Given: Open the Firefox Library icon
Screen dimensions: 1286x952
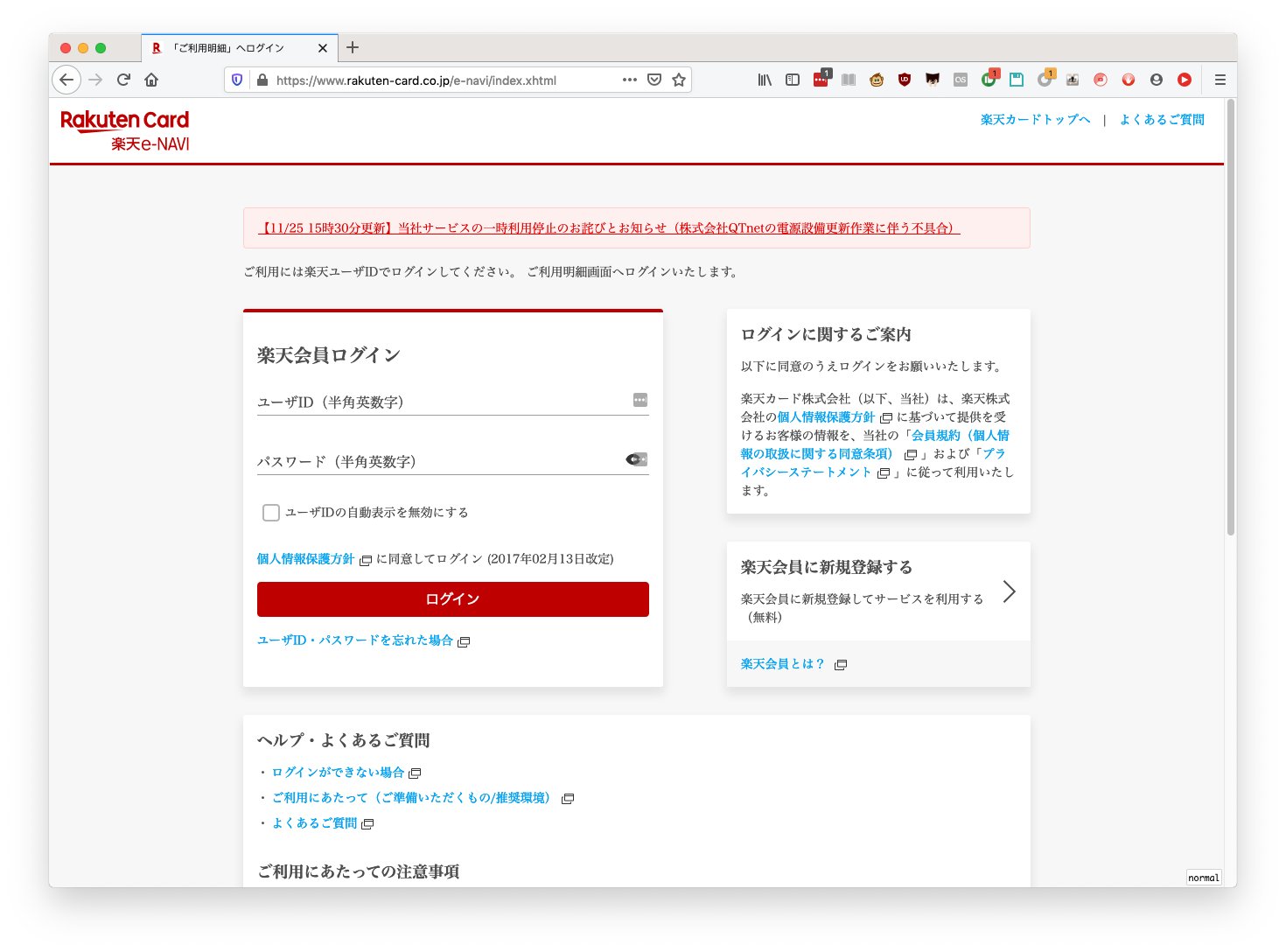Looking at the screenshot, I should click(765, 80).
